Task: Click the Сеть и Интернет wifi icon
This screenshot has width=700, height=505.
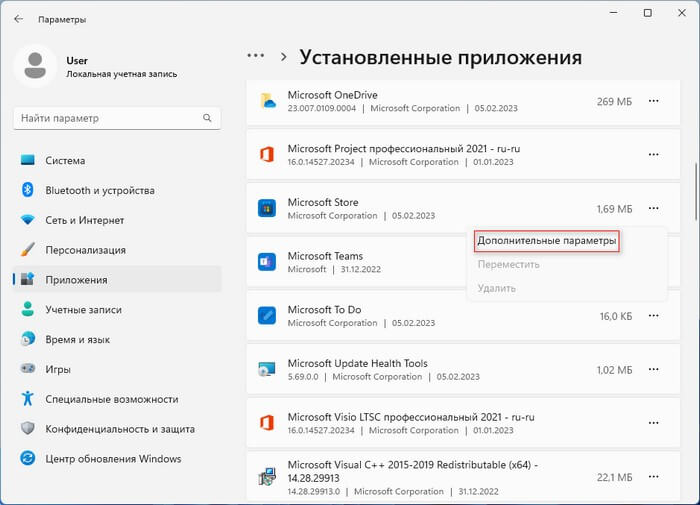Action: 28,220
